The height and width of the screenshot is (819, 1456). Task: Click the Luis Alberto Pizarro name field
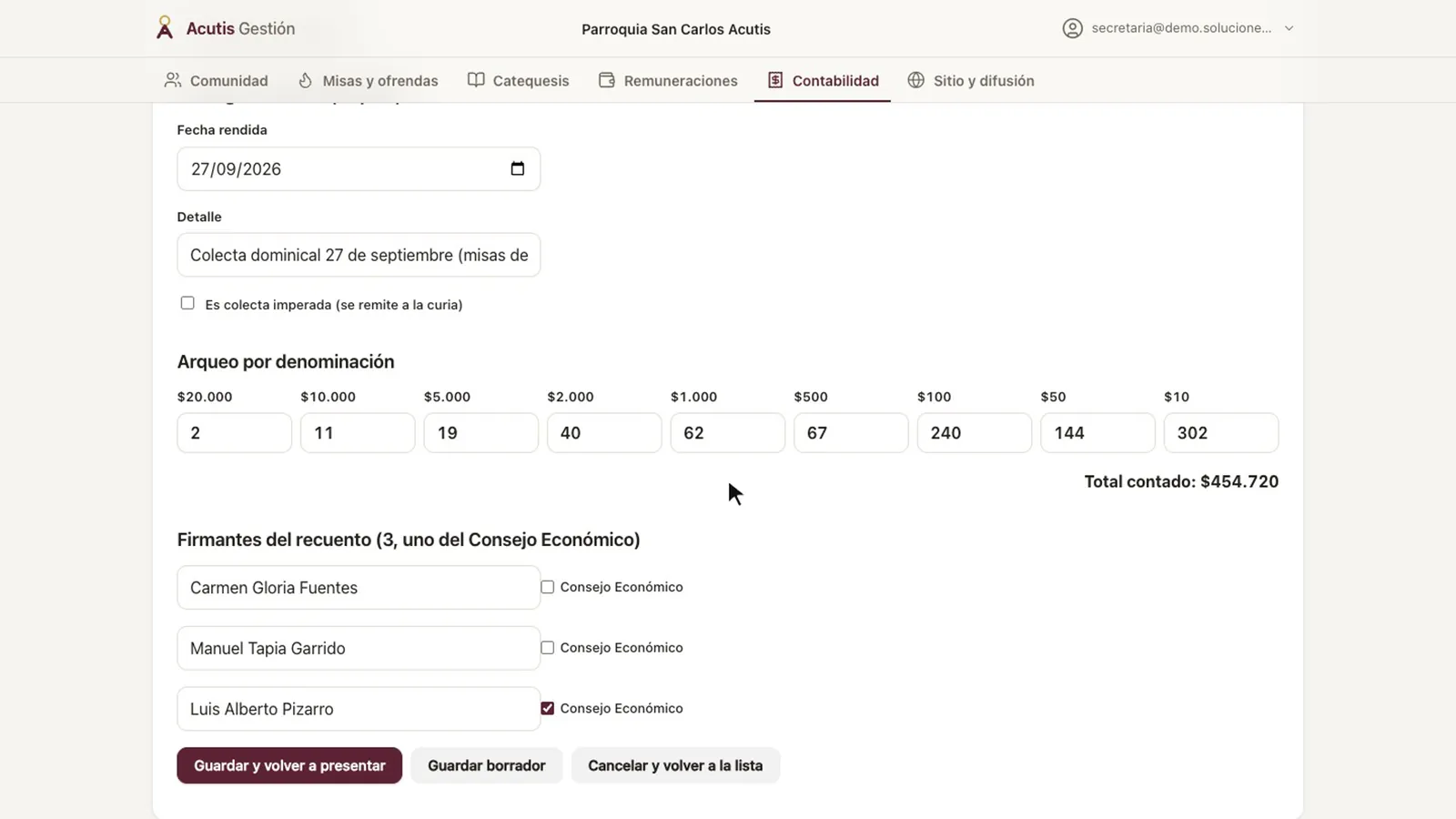359,709
